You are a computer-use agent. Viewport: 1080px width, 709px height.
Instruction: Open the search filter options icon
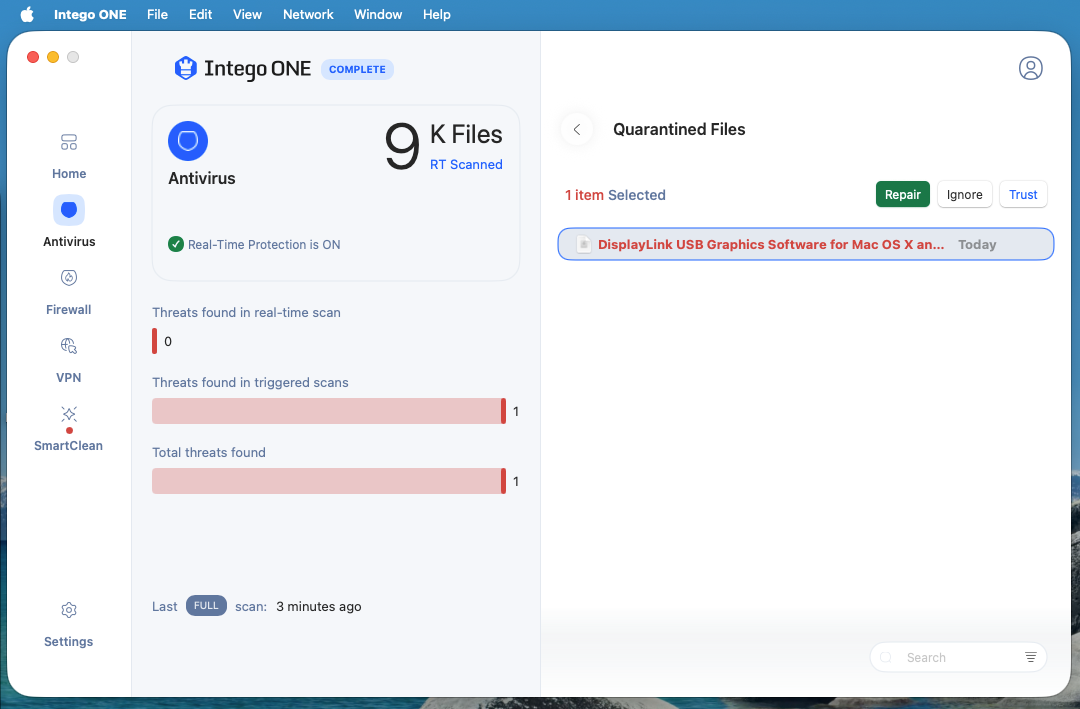(1030, 657)
